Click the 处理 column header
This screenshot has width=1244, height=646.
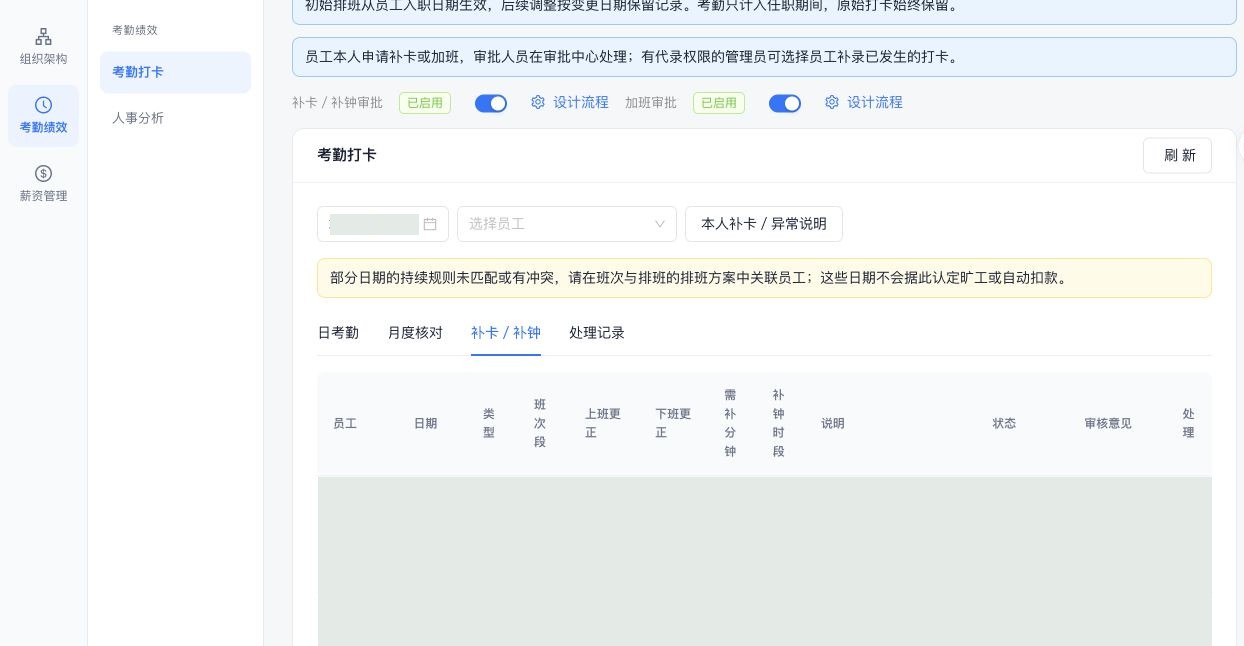click(1188, 424)
